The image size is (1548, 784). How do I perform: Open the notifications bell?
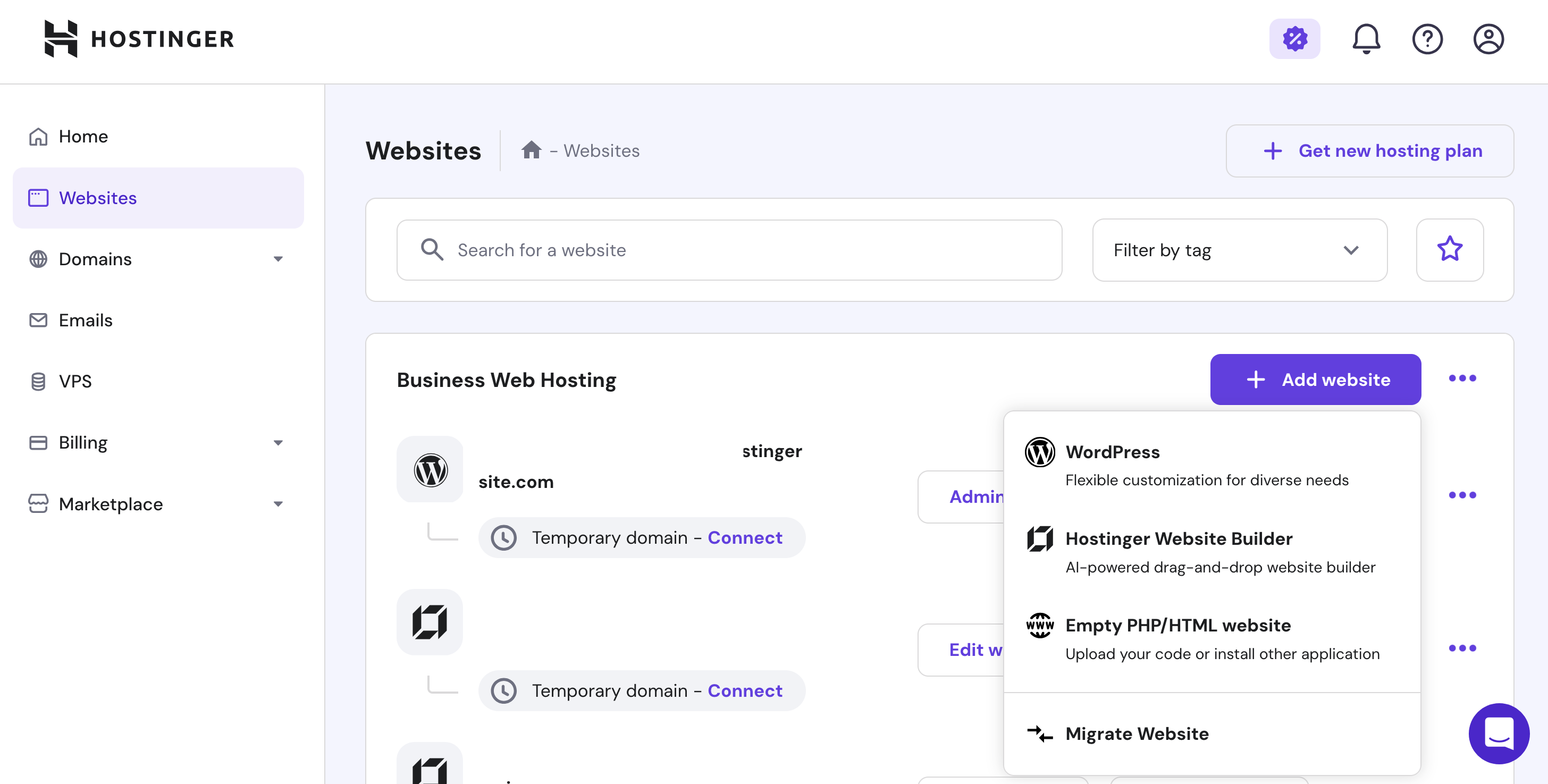pyautogui.click(x=1366, y=39)
